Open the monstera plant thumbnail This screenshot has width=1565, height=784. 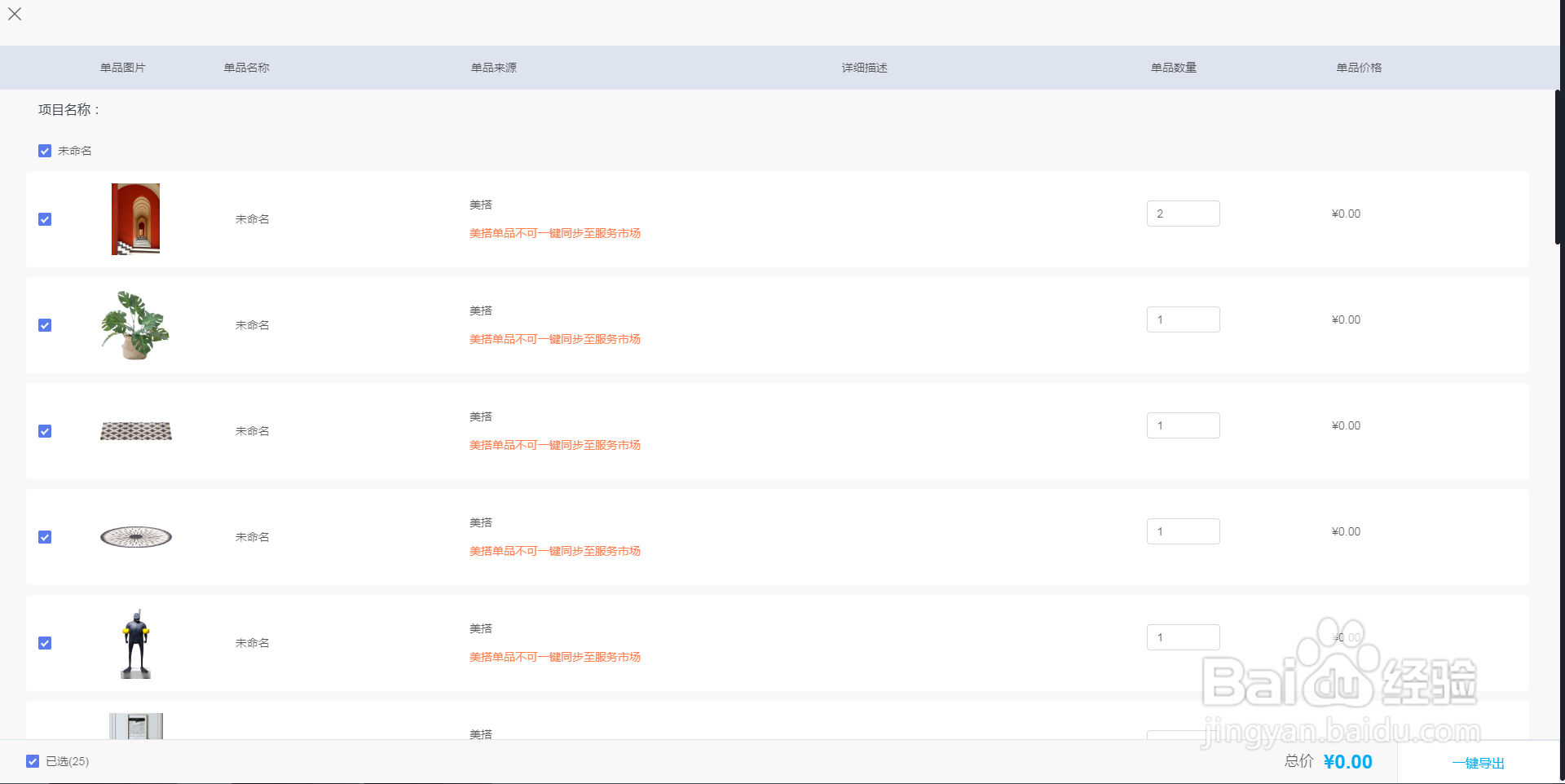(x=135, y=325)
